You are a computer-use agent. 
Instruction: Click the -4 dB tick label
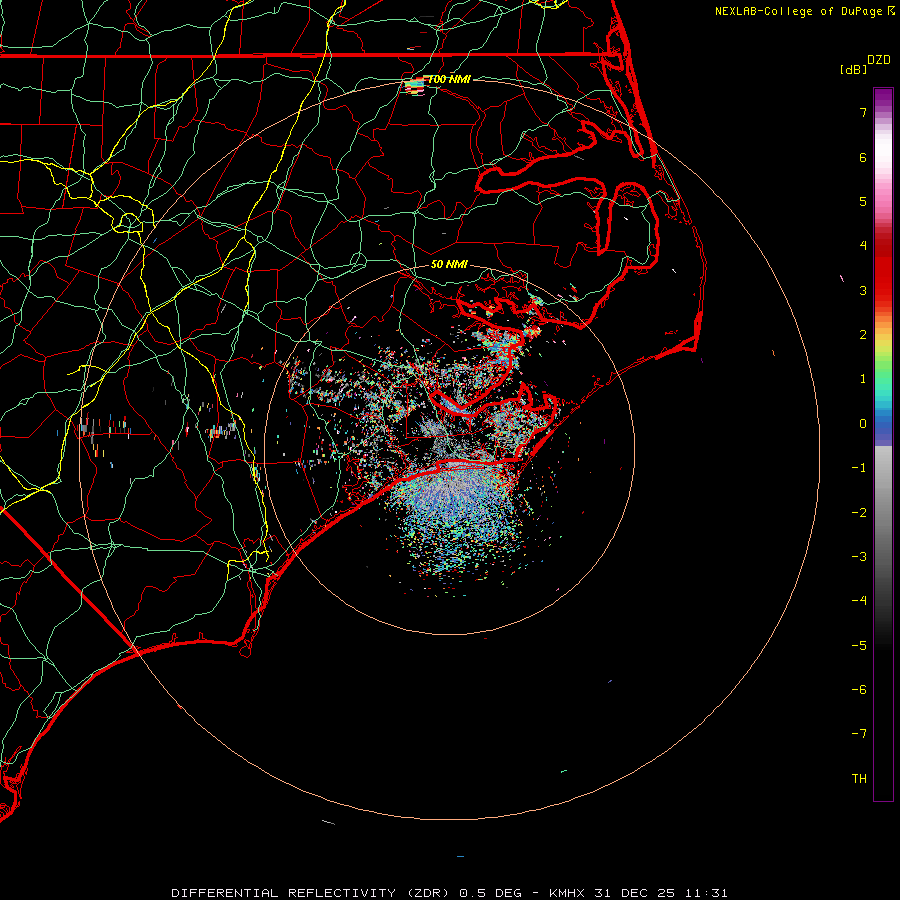coord(859,601)
